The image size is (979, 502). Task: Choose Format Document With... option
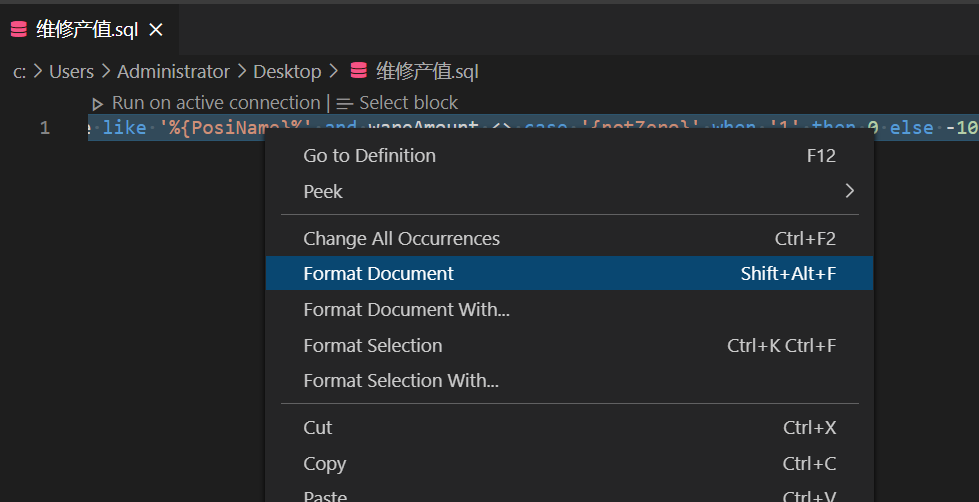569,309
